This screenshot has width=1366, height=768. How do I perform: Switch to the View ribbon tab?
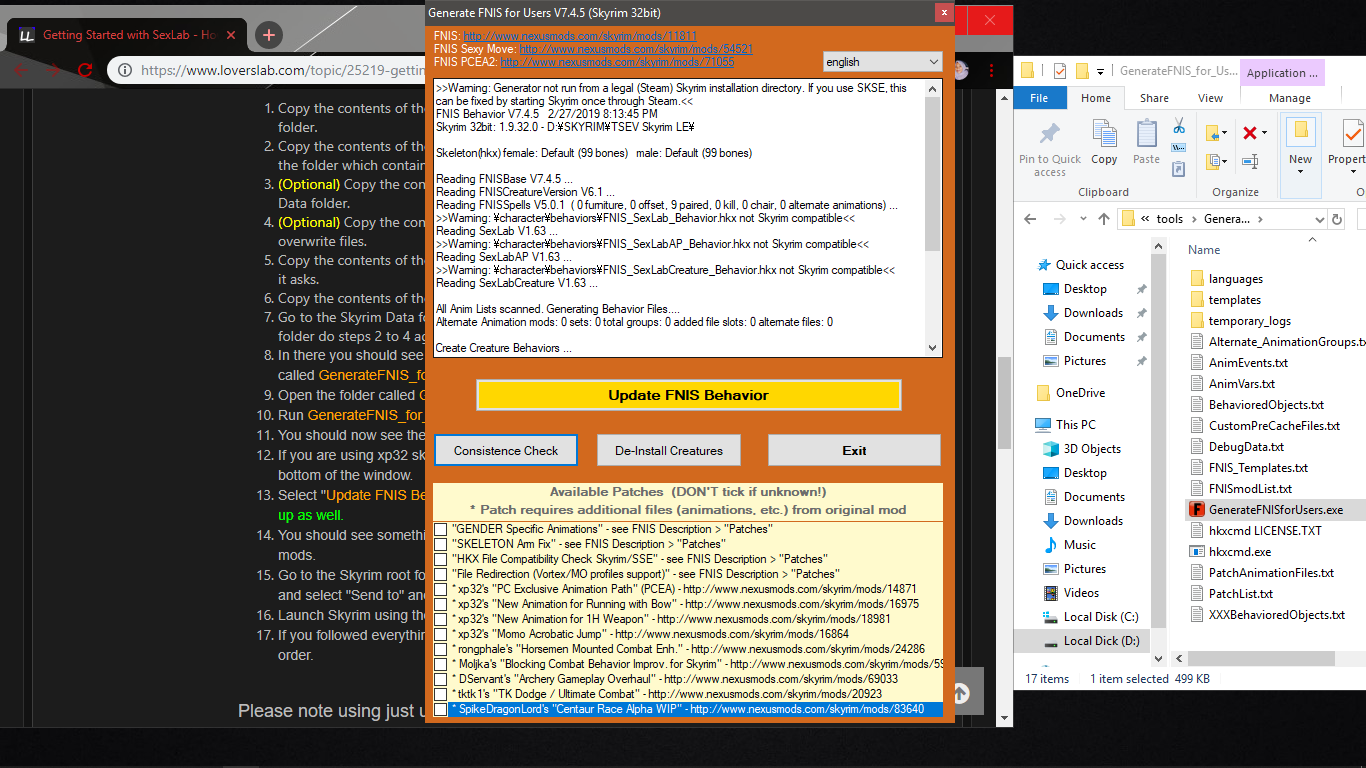pyautogui.click(x=1210, y=98)
